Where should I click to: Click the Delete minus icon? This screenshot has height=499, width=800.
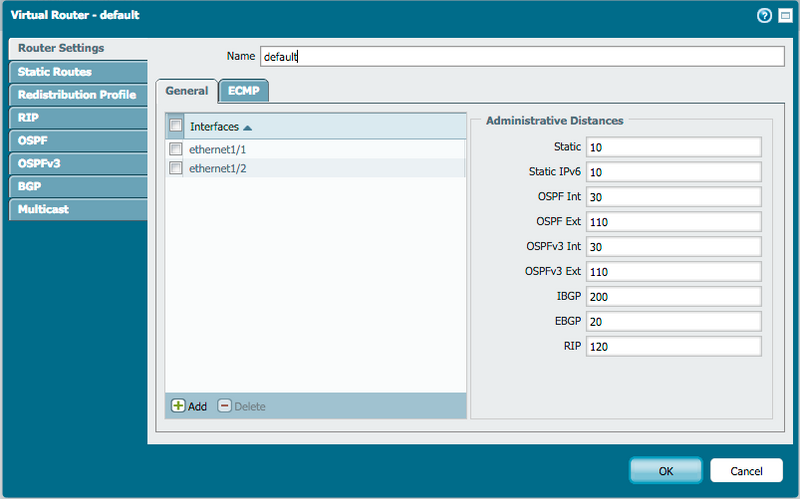(x=225, y=406)
